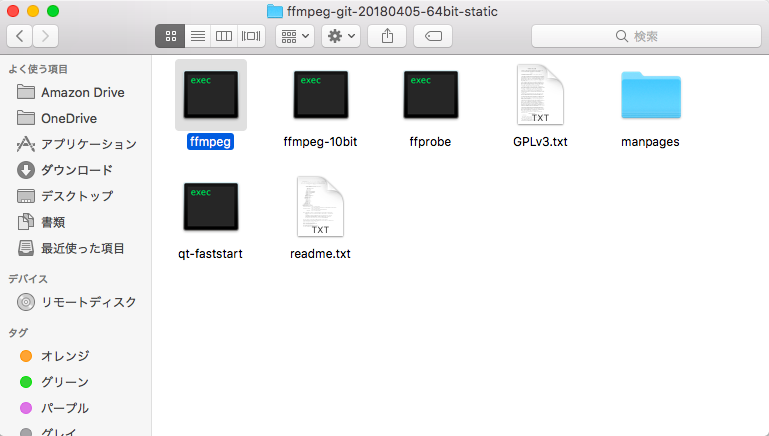Select the ffprobe executable icon

431,95
